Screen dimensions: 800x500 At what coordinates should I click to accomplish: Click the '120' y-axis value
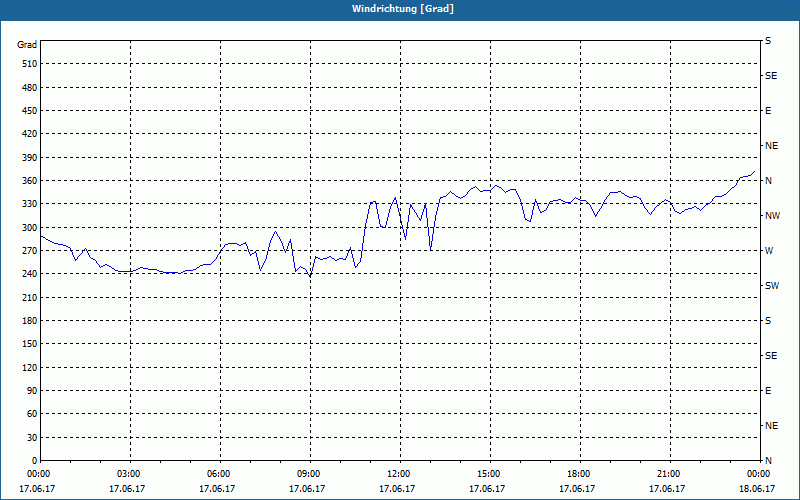(x=30, y=367)
